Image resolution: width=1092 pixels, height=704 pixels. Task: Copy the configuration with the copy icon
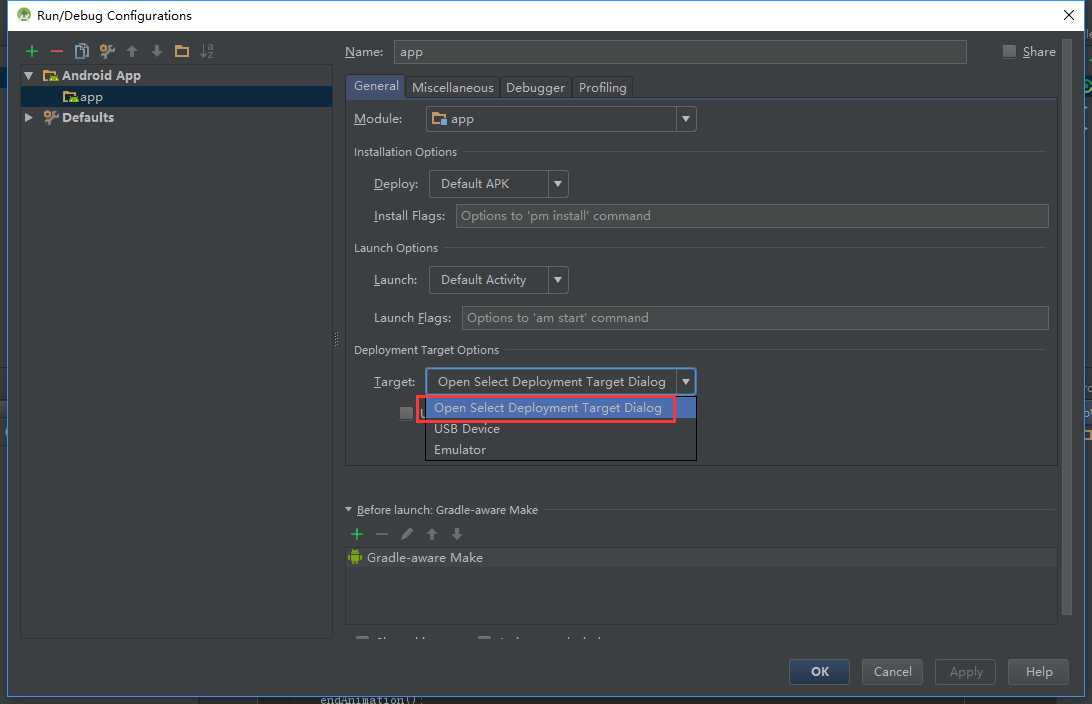(81, 51)
